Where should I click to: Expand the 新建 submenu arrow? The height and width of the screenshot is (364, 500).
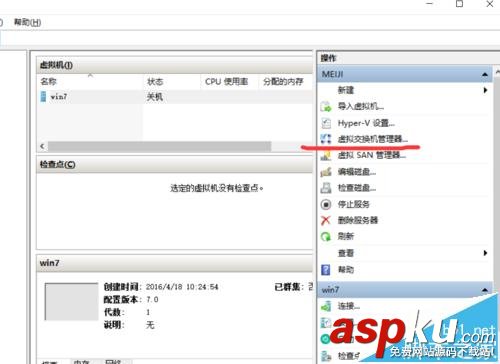485,90
